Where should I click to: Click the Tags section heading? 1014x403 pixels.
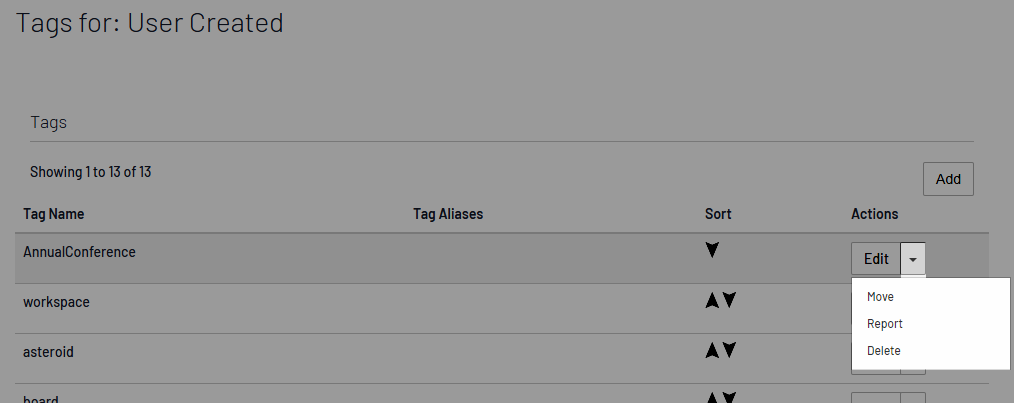coord(48,122)
